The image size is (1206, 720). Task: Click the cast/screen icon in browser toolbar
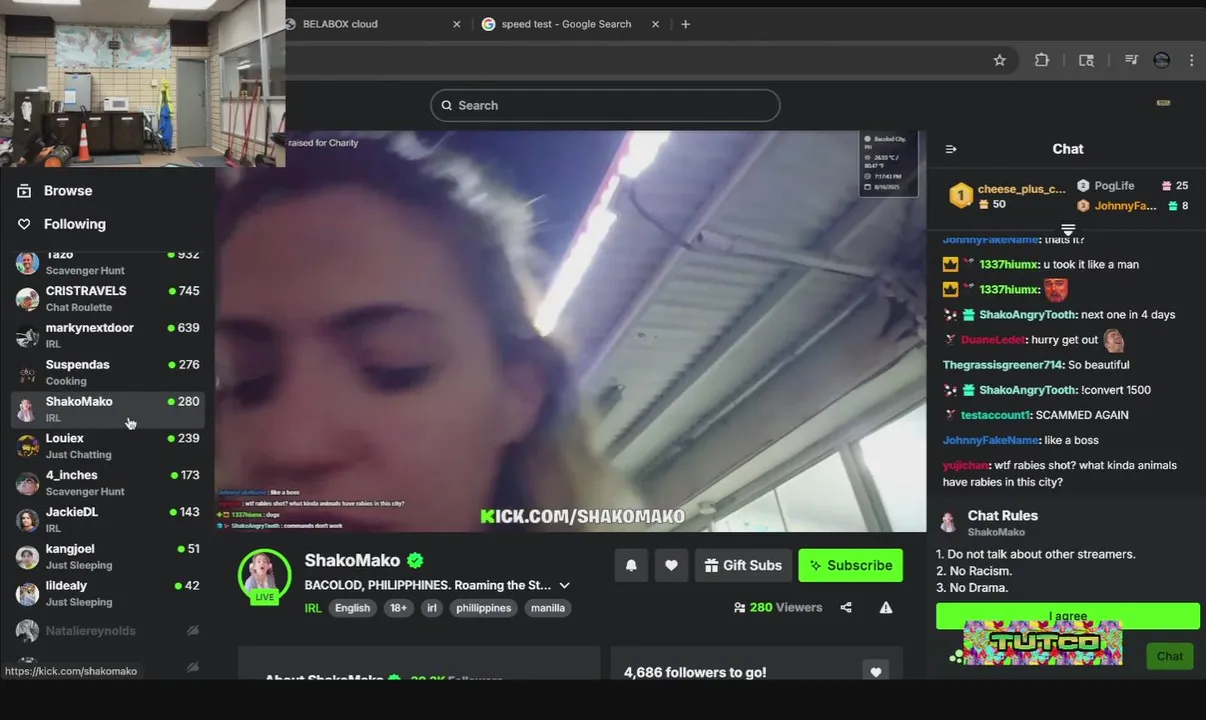[x=1086, y=60]
